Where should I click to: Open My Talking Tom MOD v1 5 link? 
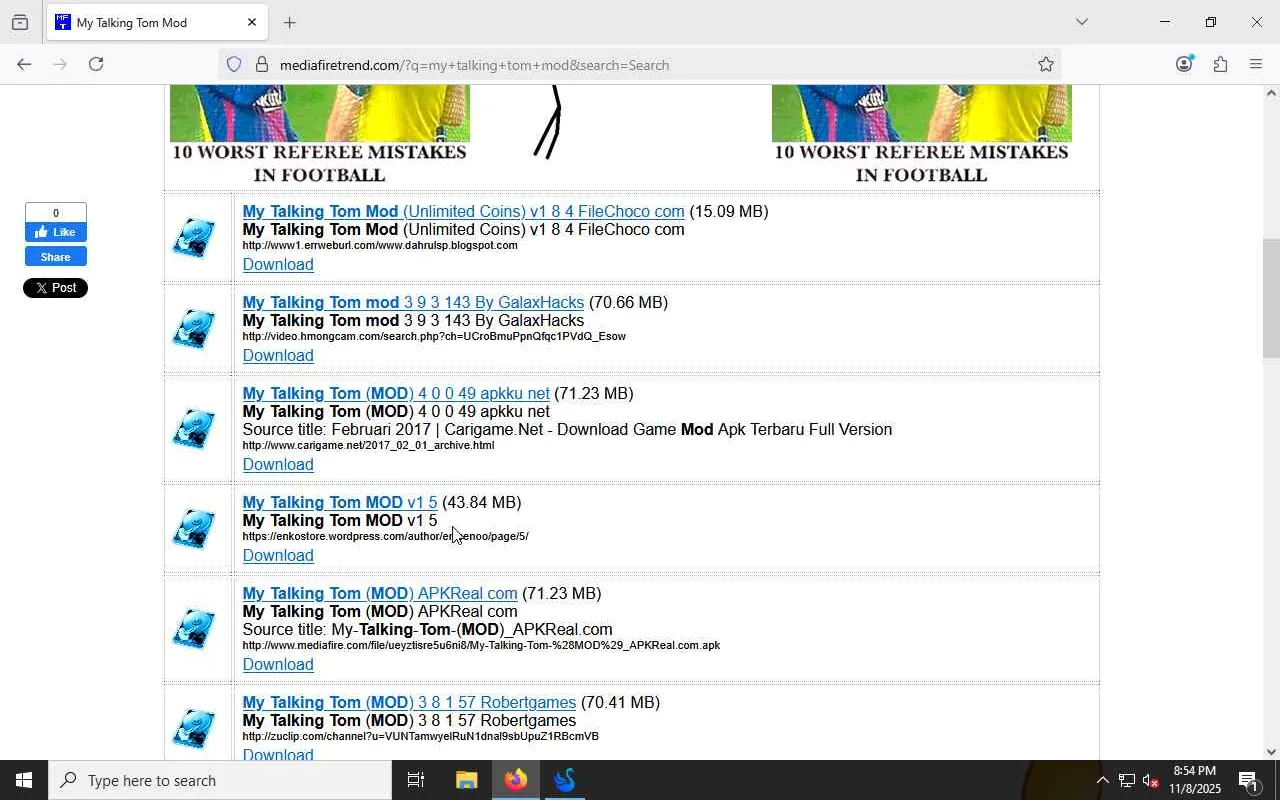[x=340, y=503]
